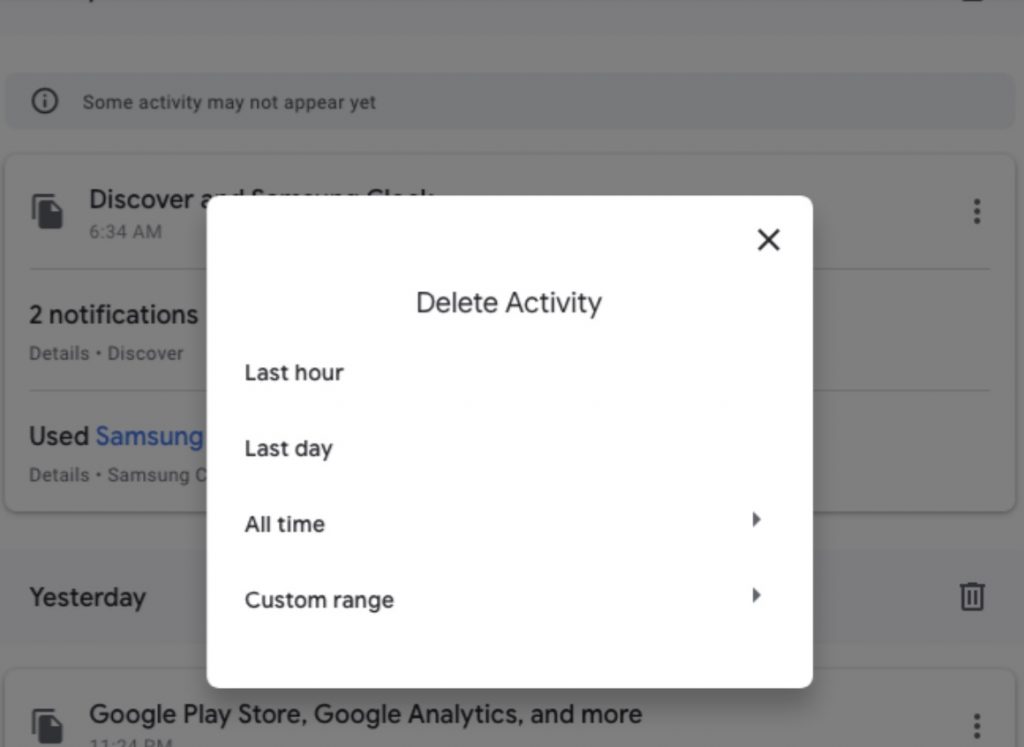Image resolution: width=1024 pixels, height=747 pixels.
Task: Click the 2 notifications entry
Action: 113,314
